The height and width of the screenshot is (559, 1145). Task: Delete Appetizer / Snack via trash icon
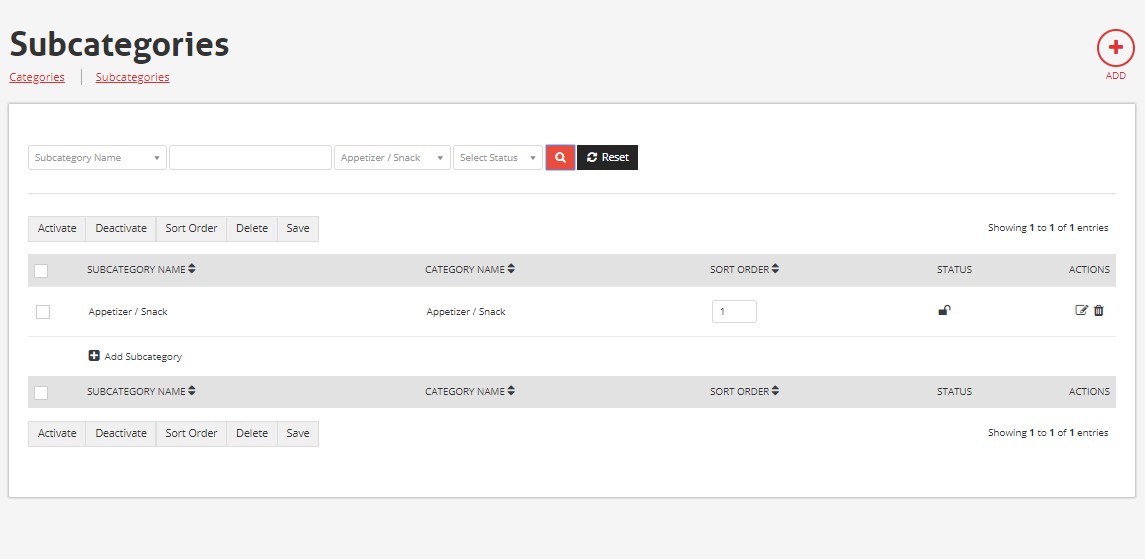[1098, 310]
